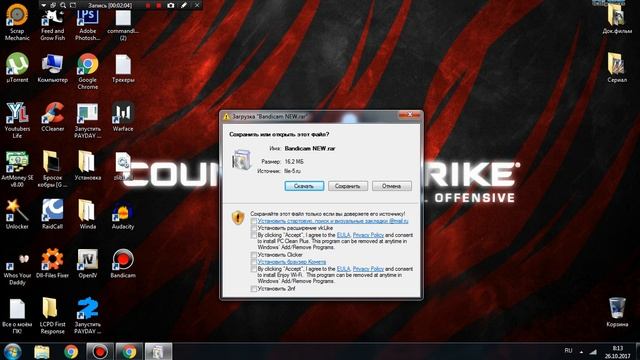The image size is (640, 360).
Task: Open Privacy Policy link for PC Clean Plus
Action: click(368, 235)
